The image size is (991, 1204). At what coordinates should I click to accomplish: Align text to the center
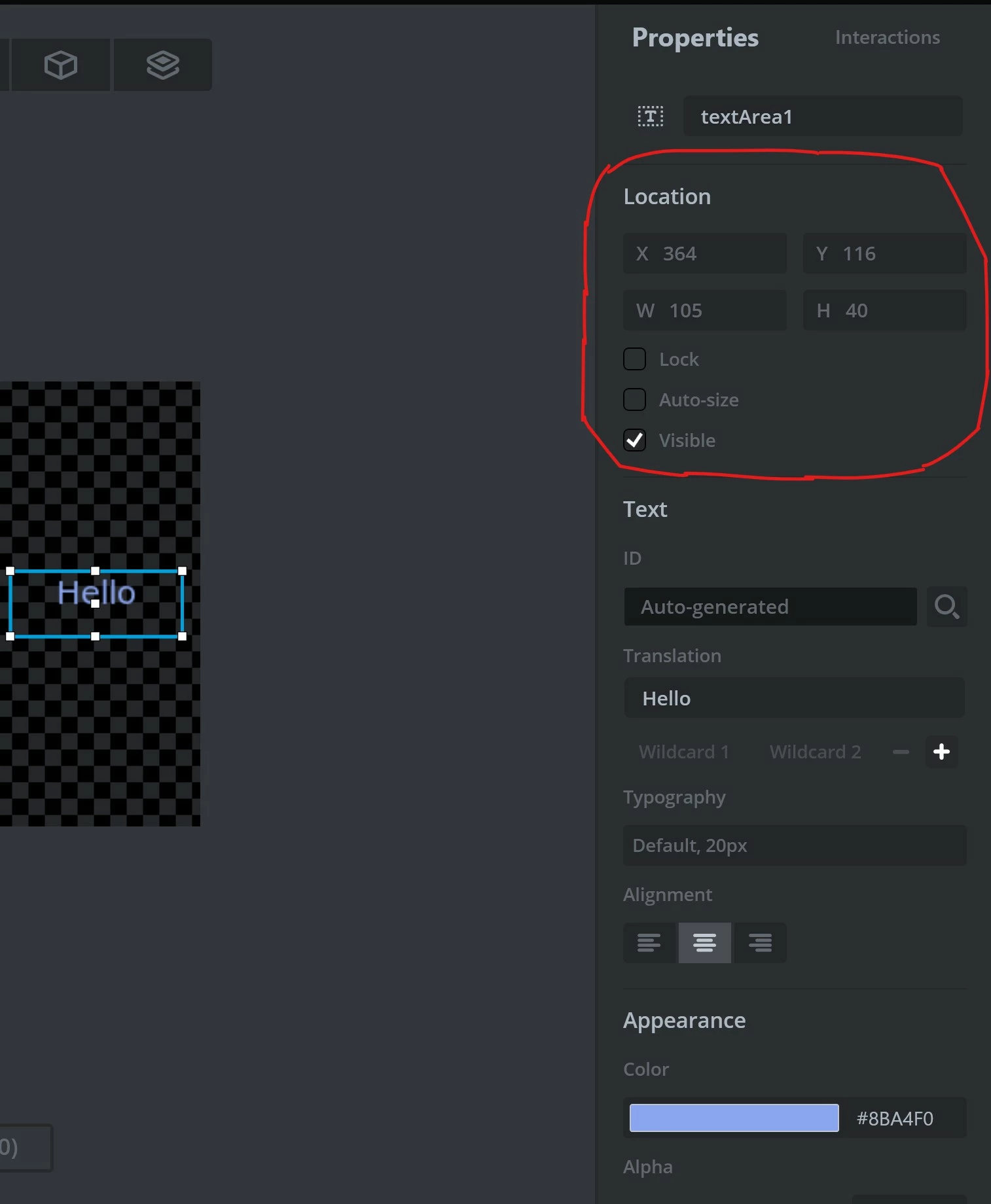coord(704,942)
